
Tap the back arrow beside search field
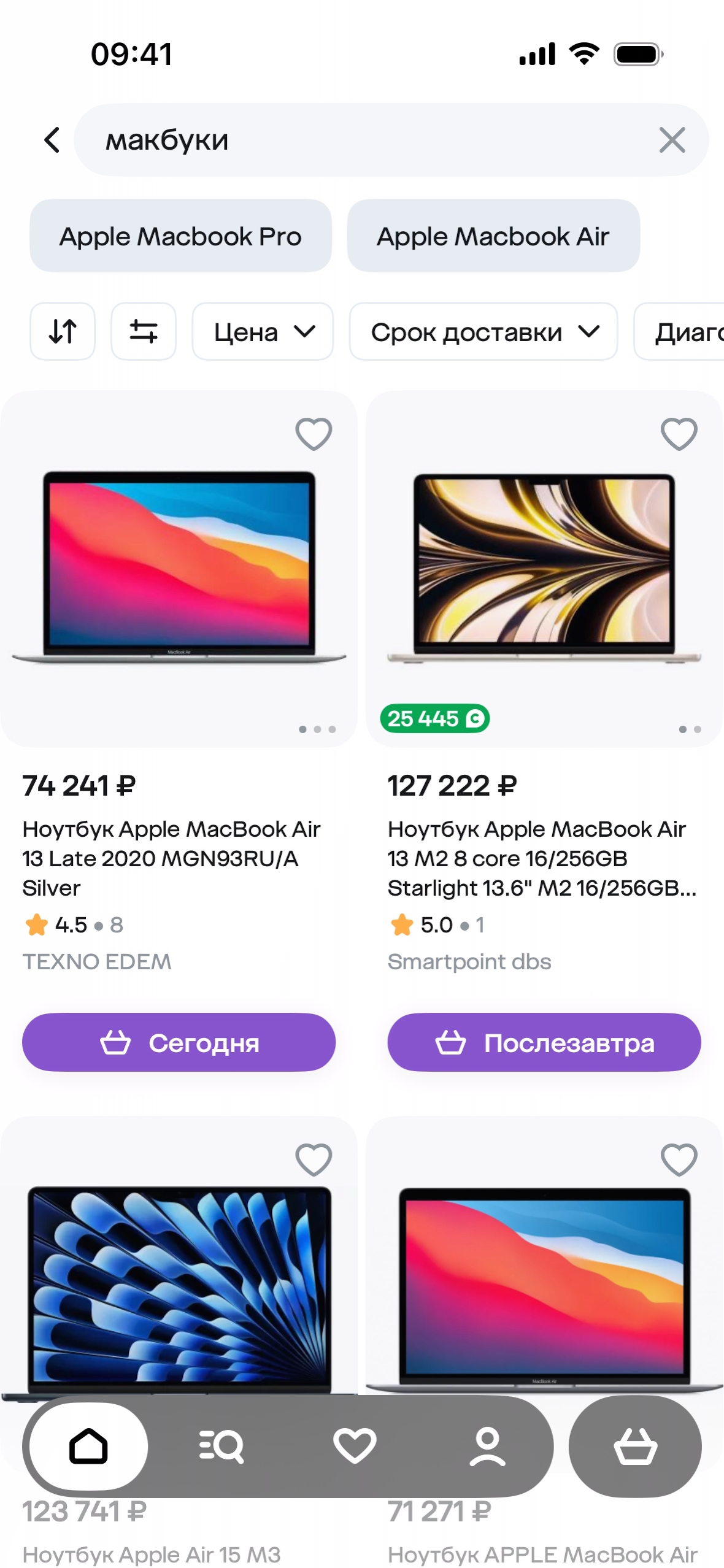click(x=53, y=140)
